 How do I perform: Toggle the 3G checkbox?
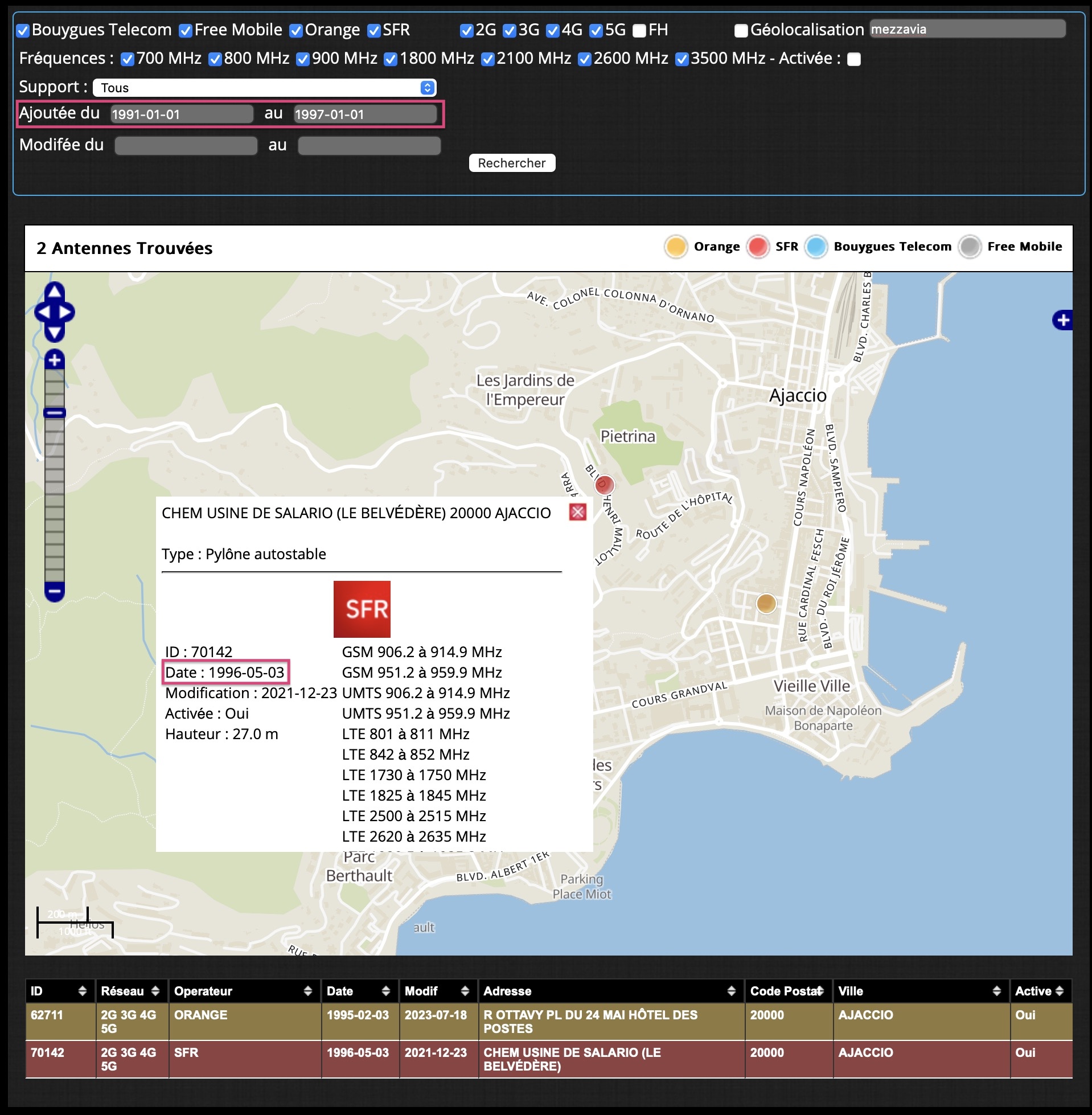510,31
